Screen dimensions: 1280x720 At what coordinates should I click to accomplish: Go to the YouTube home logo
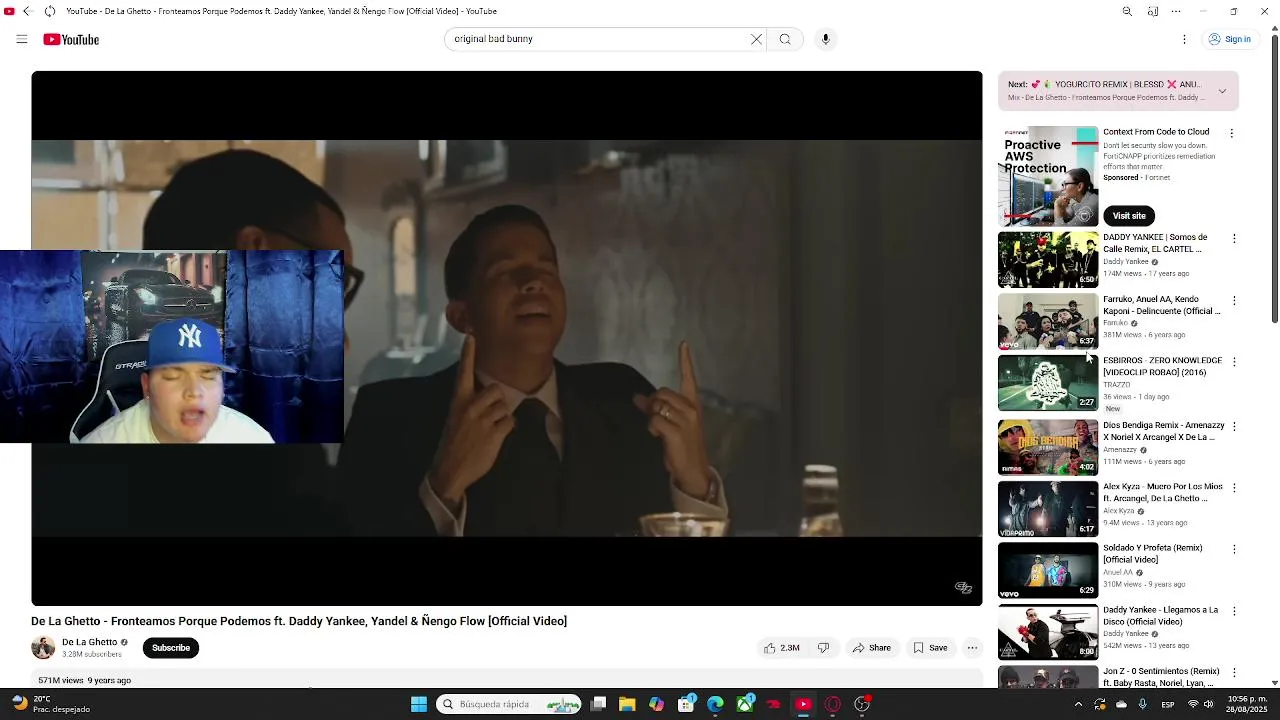[71, 39]
